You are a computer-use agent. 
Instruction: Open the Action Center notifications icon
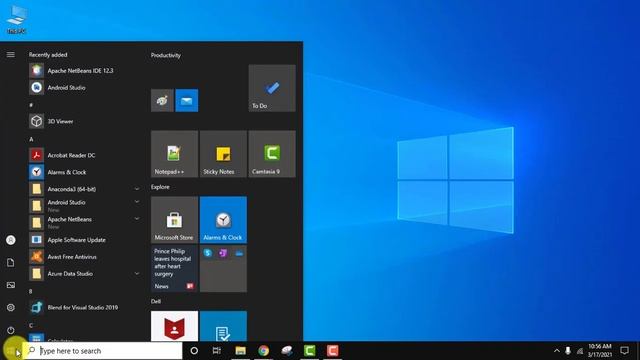click(x=624, y=351)
